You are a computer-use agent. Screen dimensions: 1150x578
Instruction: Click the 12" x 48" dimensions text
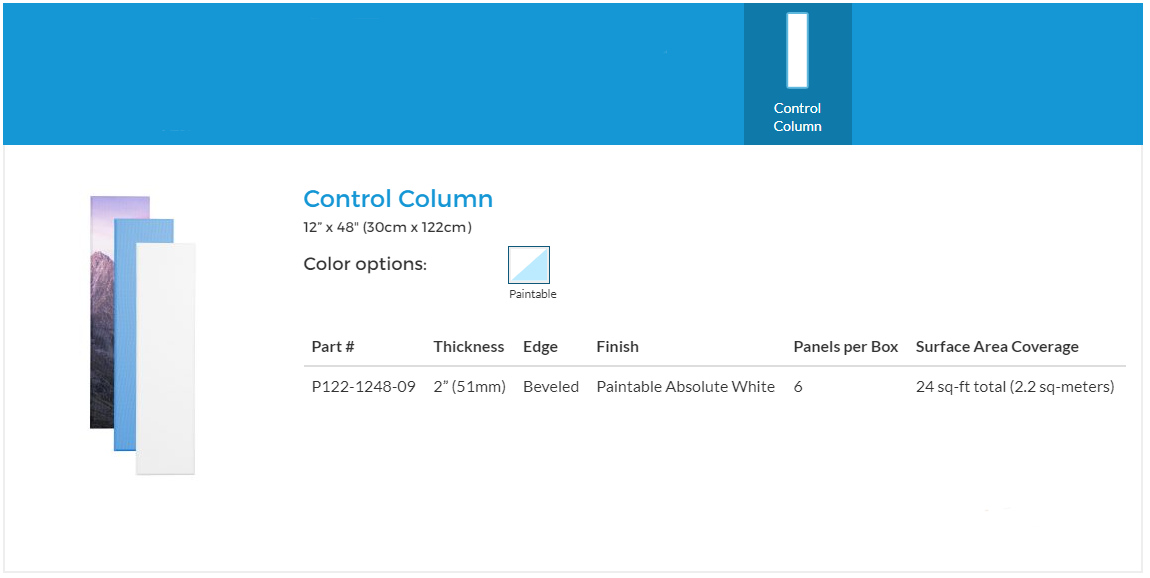(387, 227)
